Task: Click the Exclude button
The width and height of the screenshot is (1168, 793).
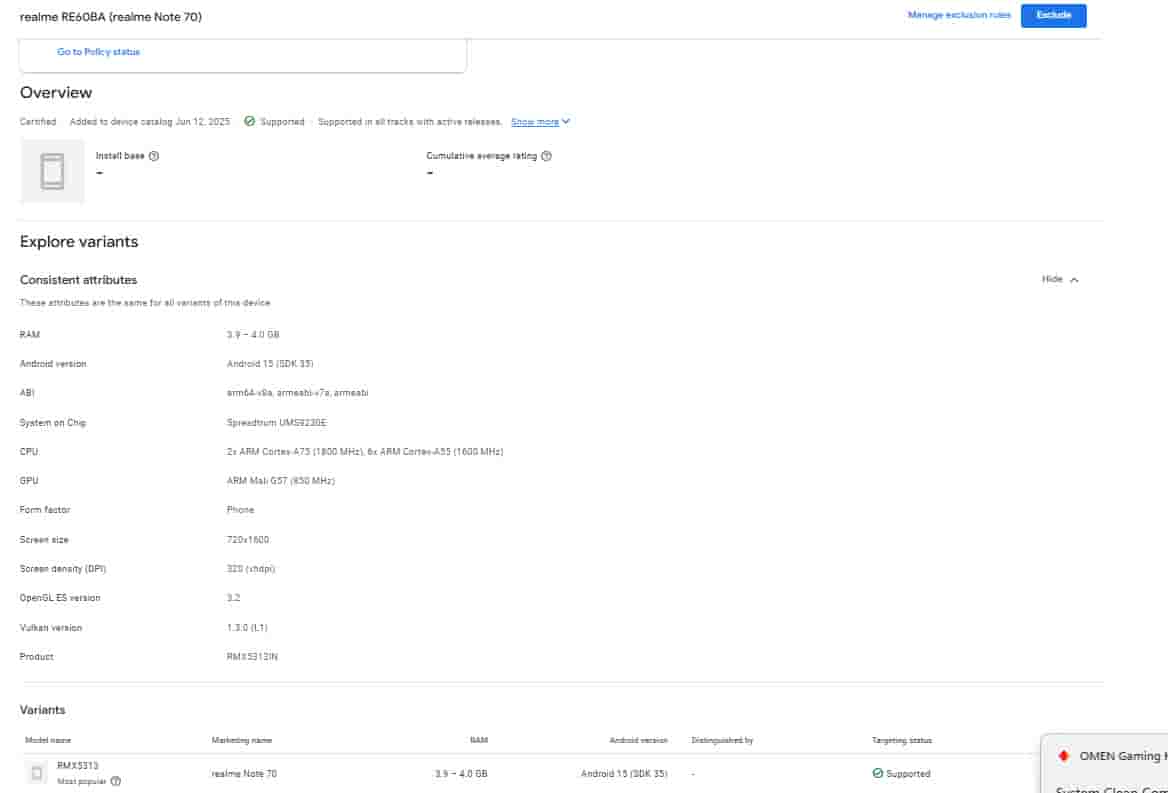Action: coord(1053,15)
